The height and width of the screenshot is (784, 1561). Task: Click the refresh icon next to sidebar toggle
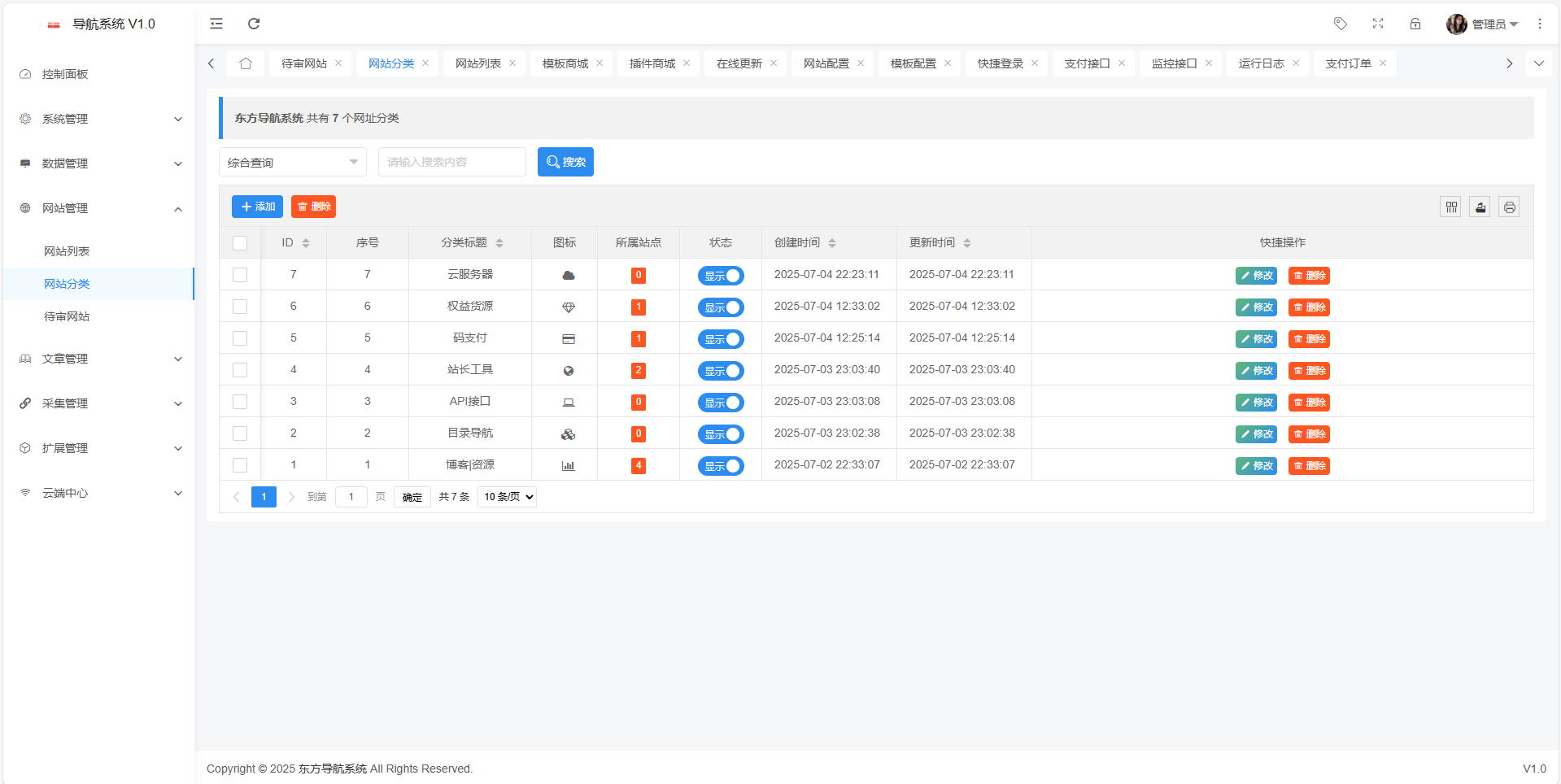[x=253, y=24]
